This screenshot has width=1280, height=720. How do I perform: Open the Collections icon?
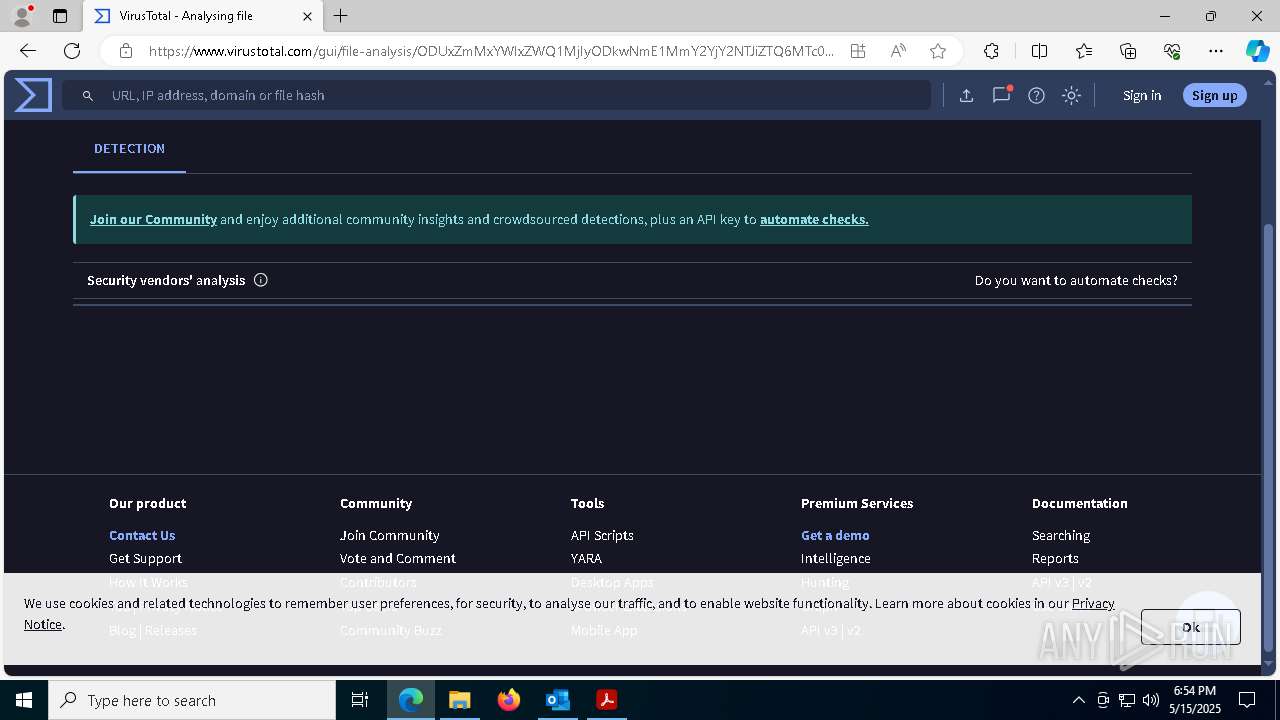pos(1128,51)
